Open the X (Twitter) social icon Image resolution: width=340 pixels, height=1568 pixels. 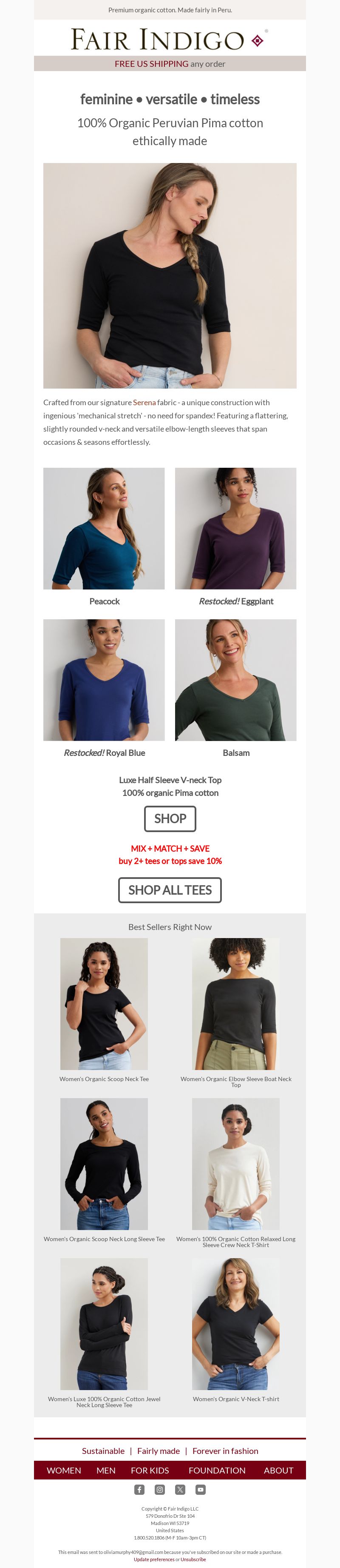click(180, 1490)
